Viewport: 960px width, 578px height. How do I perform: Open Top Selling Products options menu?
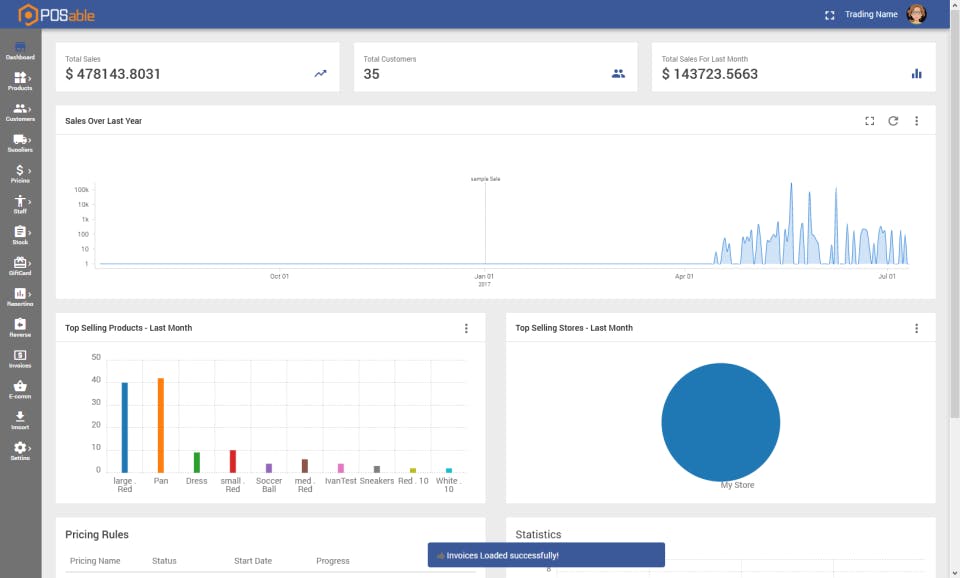[x=466, y=329]
